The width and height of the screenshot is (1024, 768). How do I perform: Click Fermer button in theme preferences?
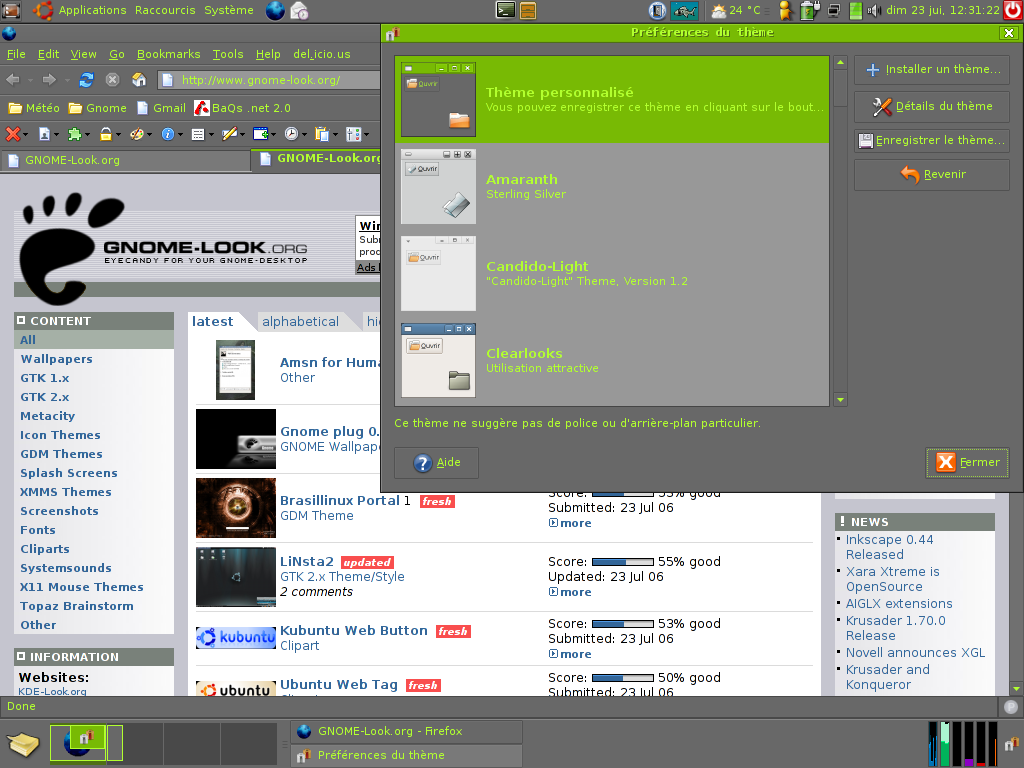(967, 462)
